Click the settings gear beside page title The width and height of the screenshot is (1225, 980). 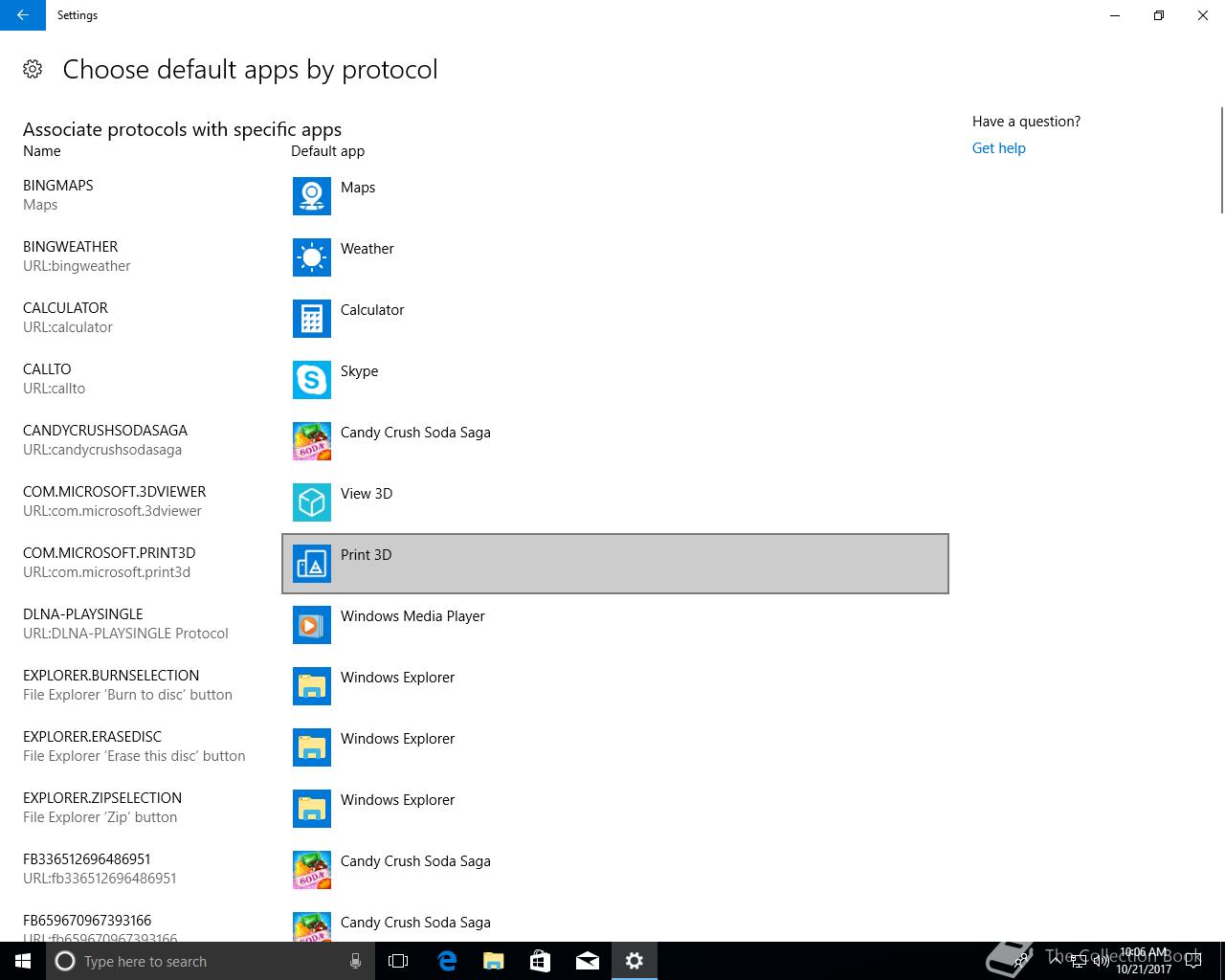tap(33, 69)
